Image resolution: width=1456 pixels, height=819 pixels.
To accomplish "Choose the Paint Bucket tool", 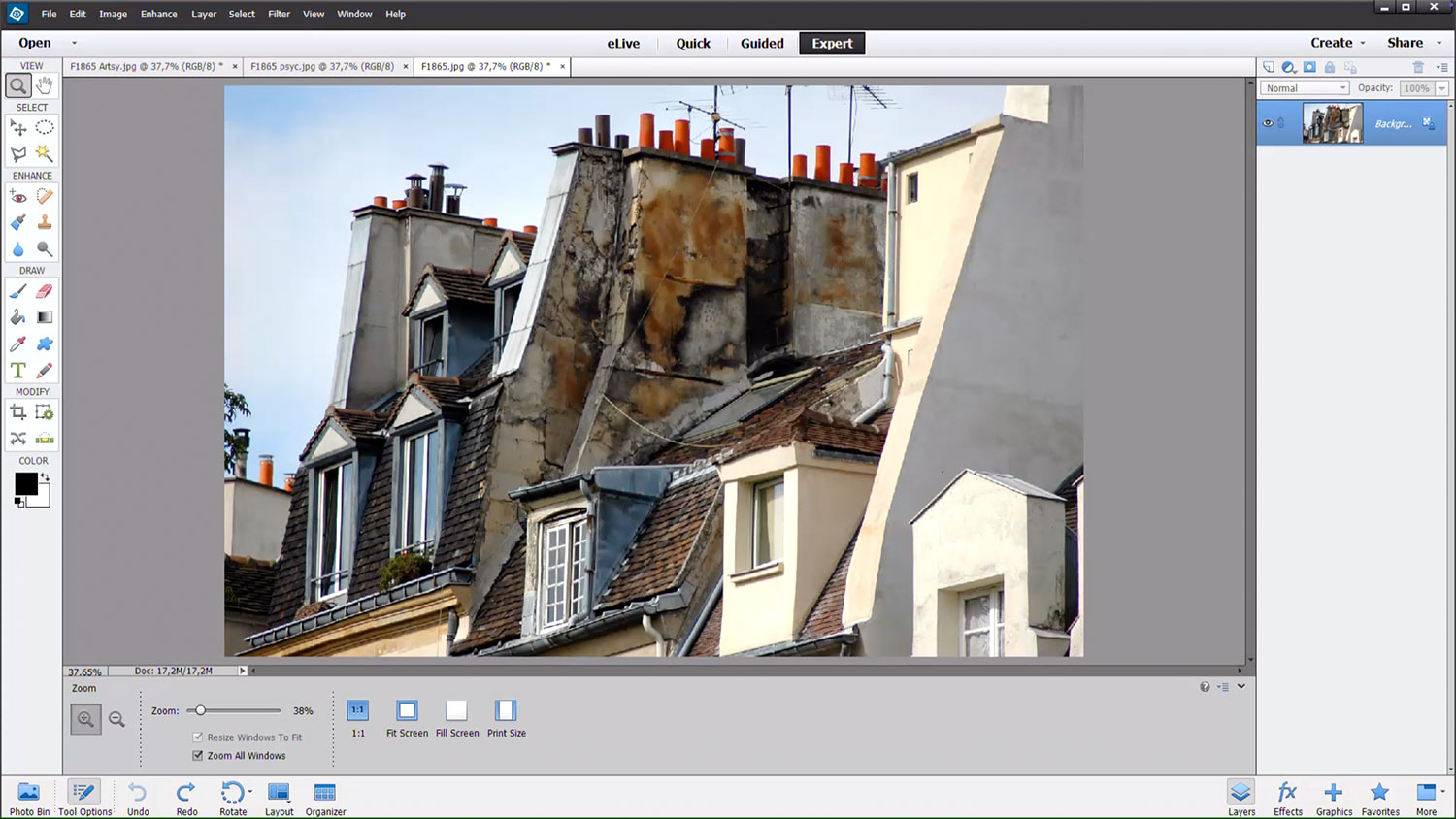I will coord(18,317).
